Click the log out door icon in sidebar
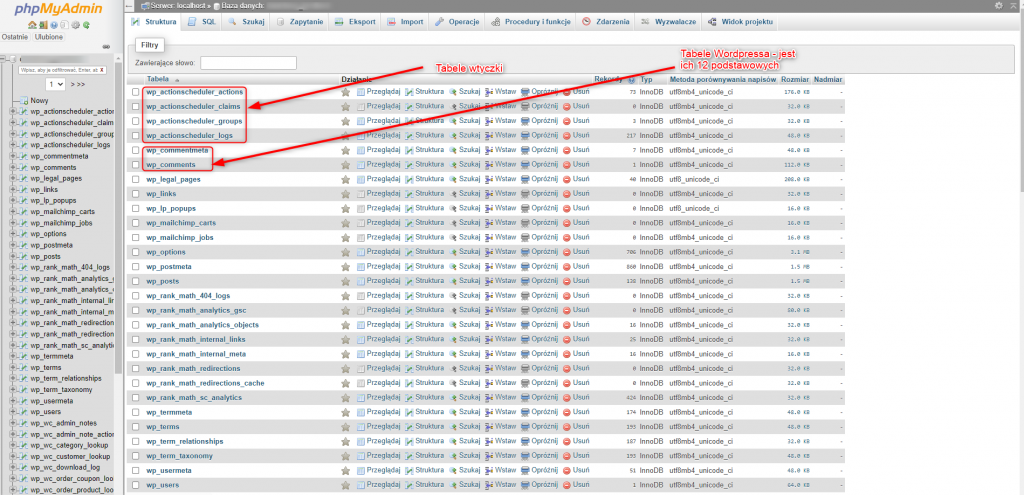Image resolution: width=1024 pixels, height=495 pixels. tap(43, 24)
